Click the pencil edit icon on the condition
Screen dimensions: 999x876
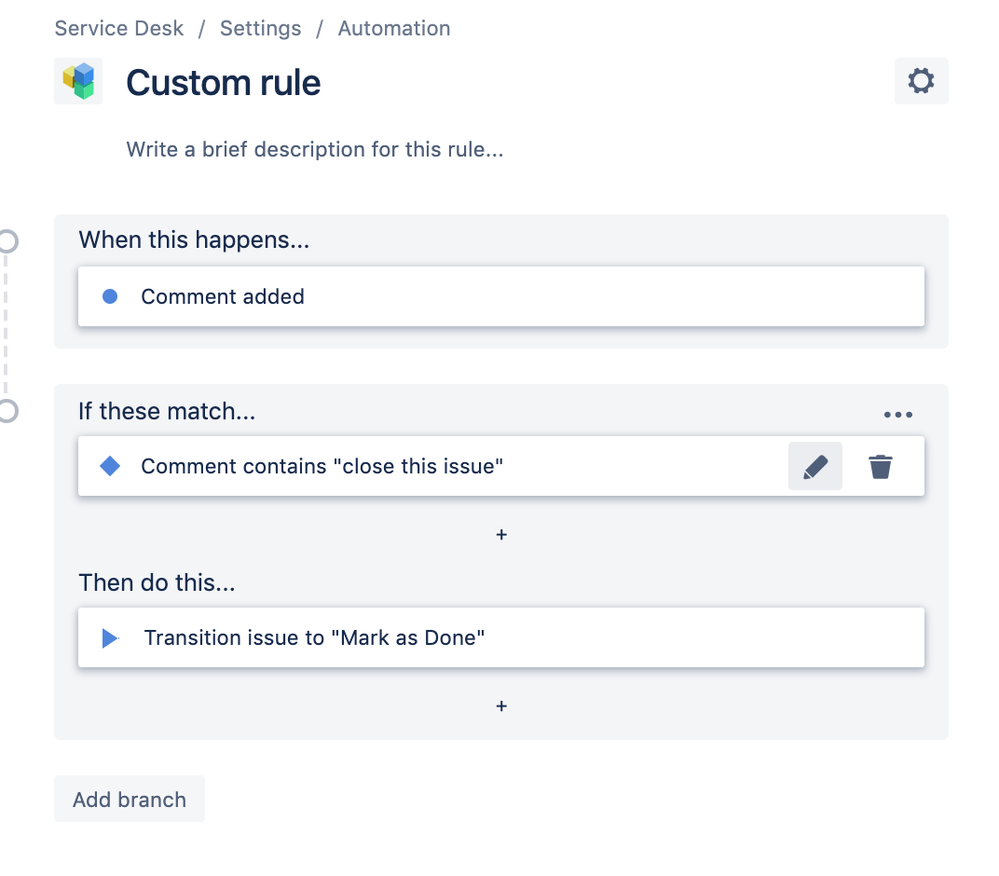point(815,466)
